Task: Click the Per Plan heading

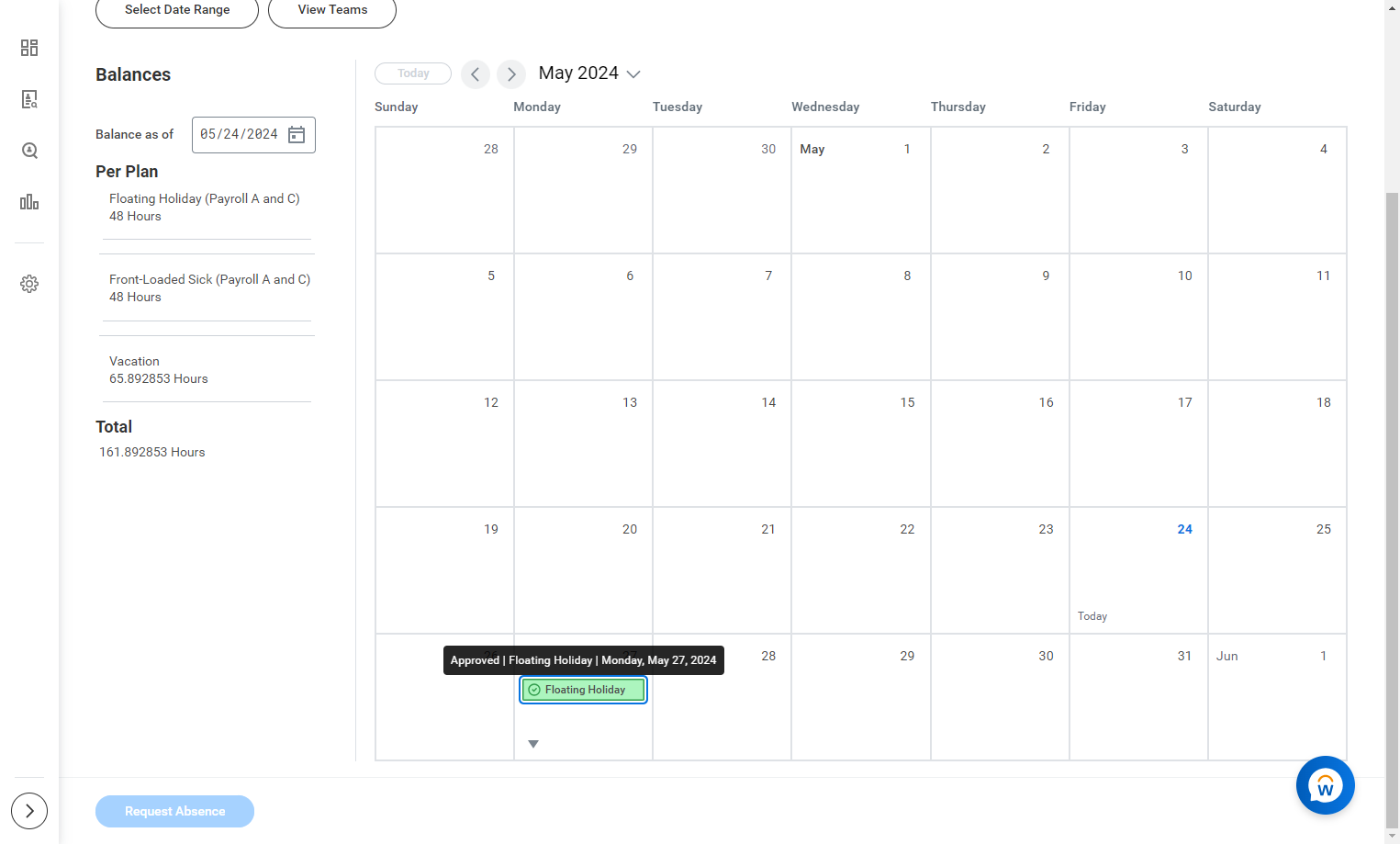Action: (x=127, y=172)
